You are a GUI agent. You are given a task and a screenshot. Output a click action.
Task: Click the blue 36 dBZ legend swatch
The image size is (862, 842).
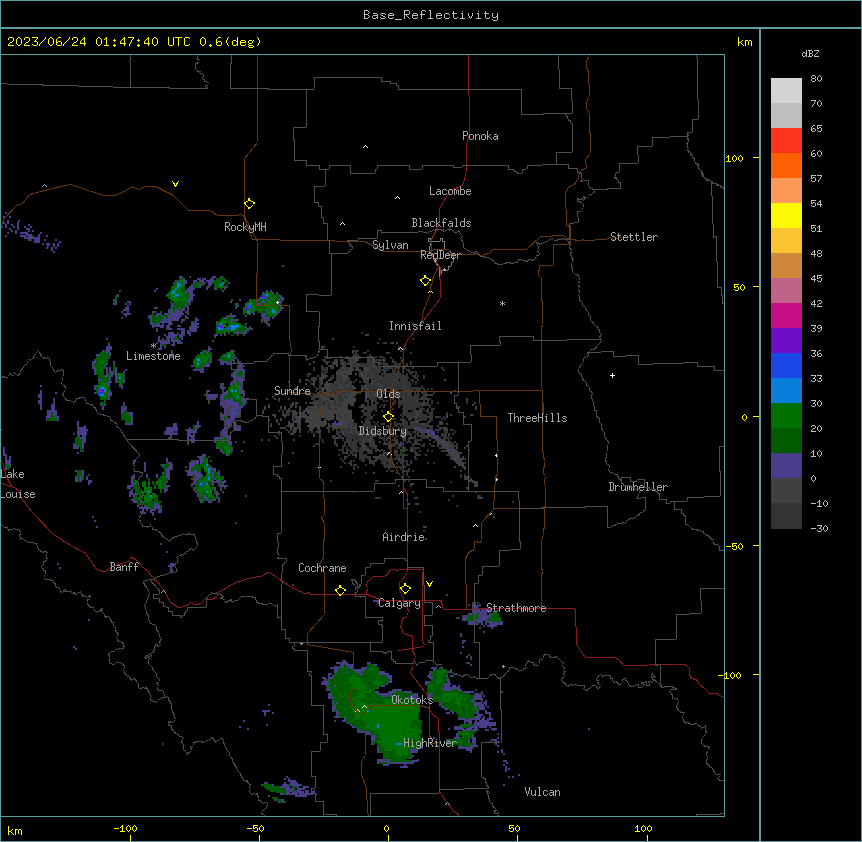point(786,365)
